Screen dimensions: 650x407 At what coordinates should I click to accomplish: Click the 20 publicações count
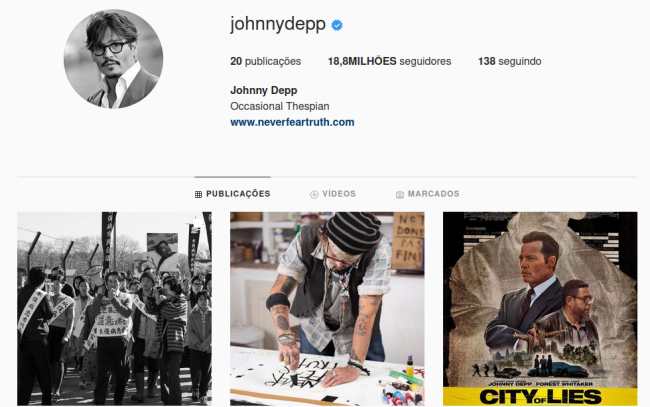265,61
